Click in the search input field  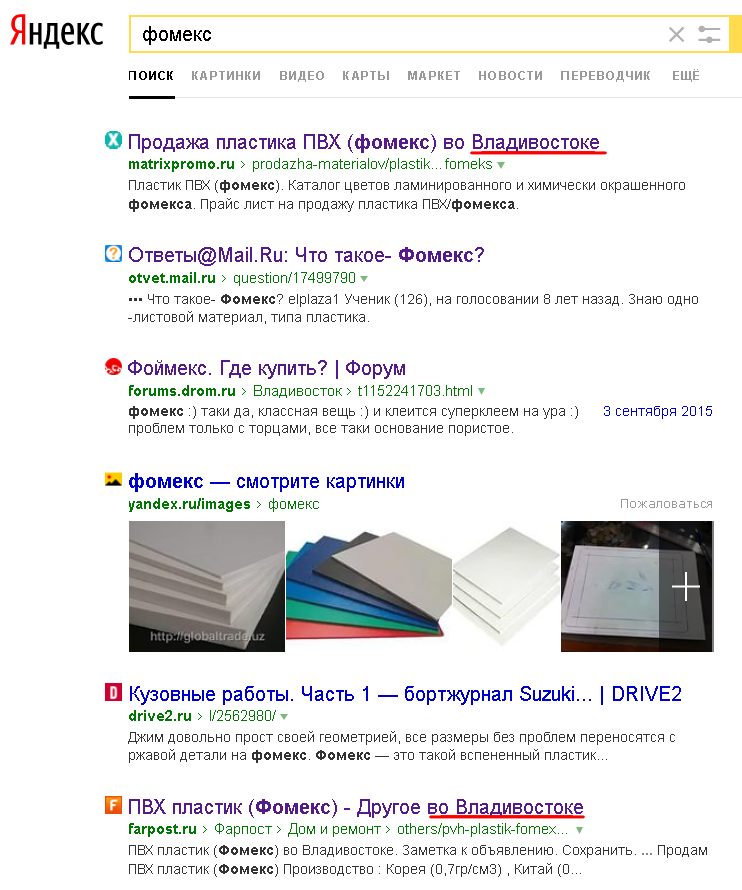click(x=397, y=35)
